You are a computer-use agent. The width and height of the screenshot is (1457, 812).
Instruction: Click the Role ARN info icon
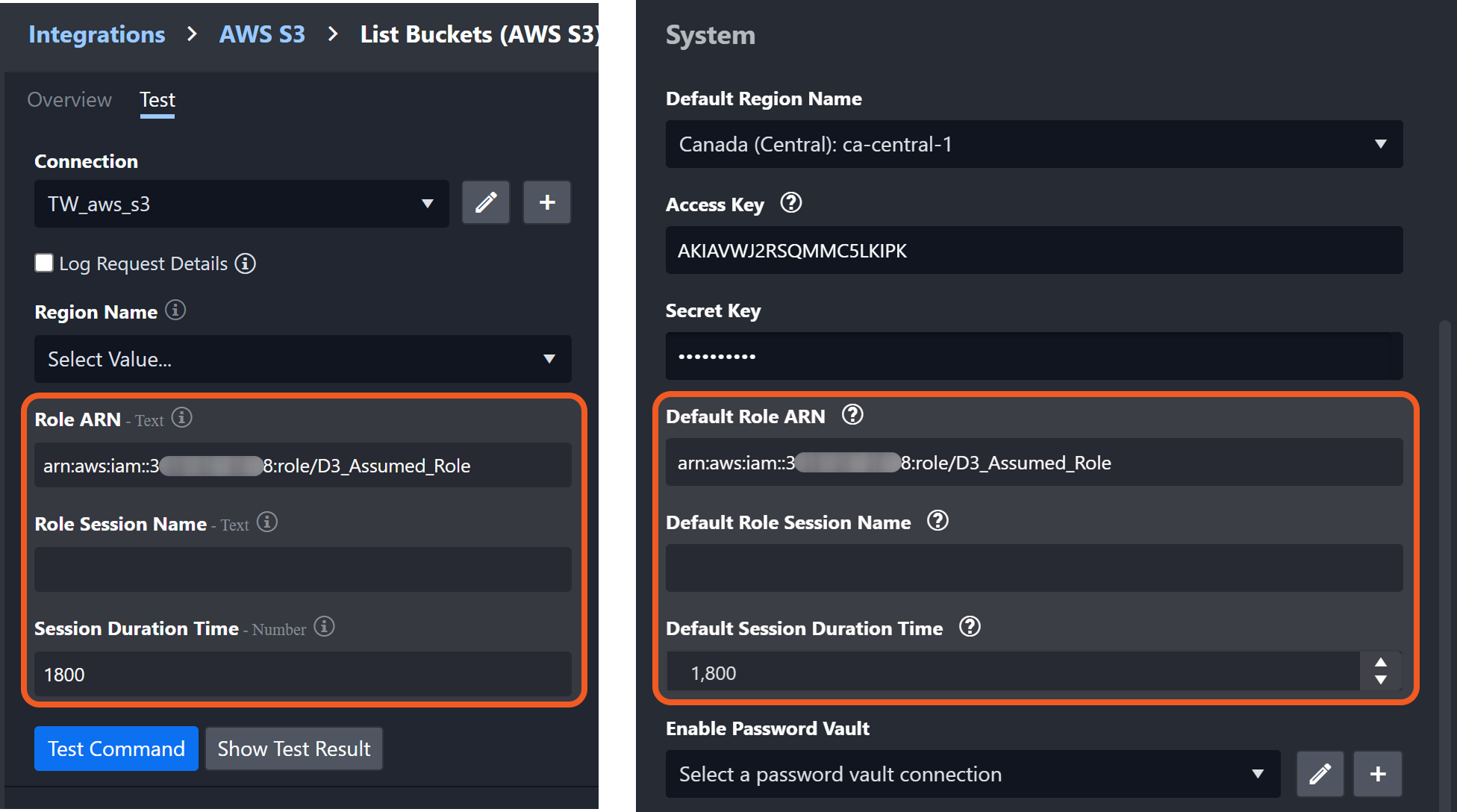point(181,417)
